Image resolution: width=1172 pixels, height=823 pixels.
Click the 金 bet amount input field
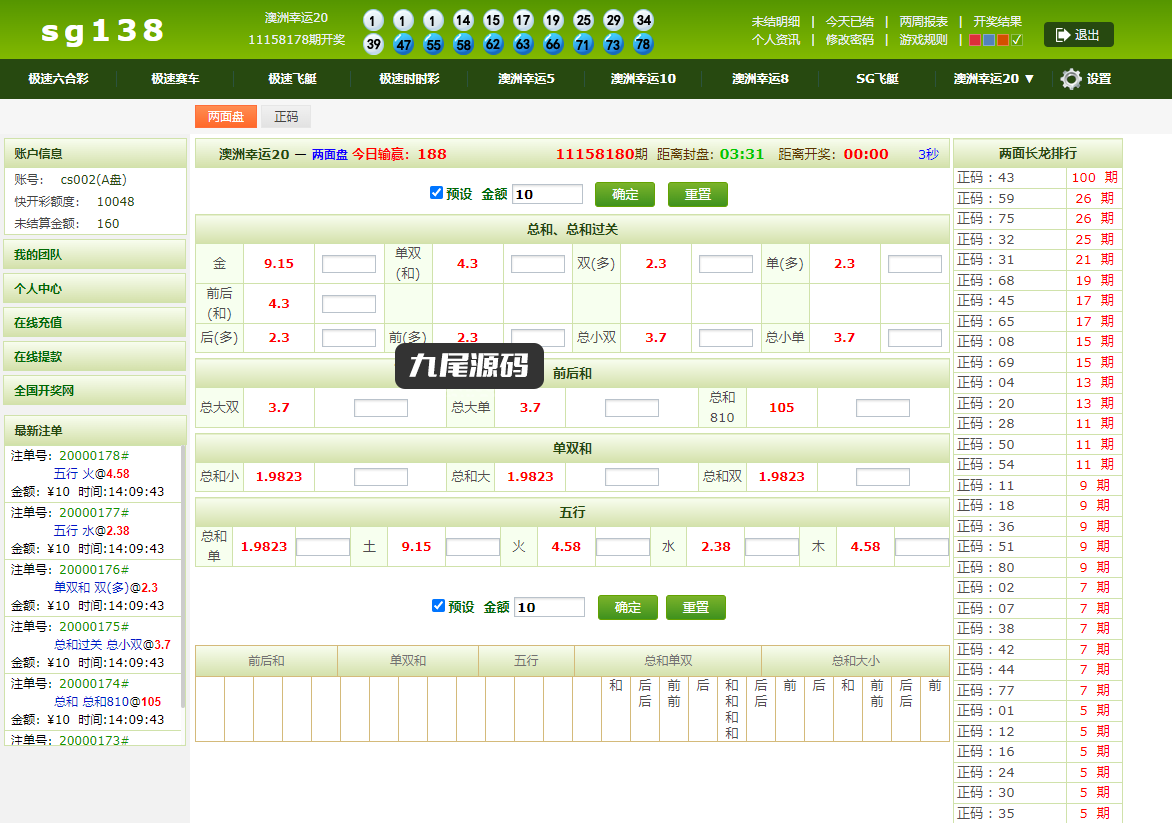(x=348, y=264)
